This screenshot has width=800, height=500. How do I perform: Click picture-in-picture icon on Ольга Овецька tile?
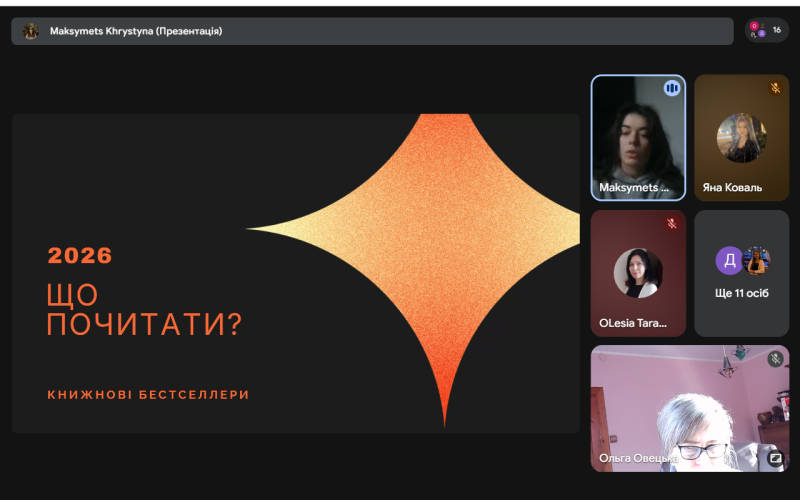(775, 458)
